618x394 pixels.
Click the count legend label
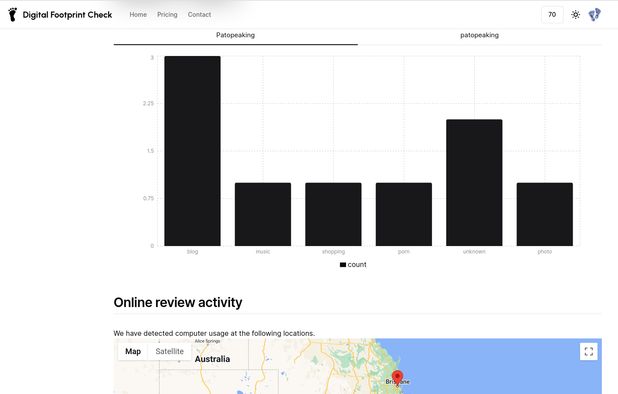tap(357, 265)
